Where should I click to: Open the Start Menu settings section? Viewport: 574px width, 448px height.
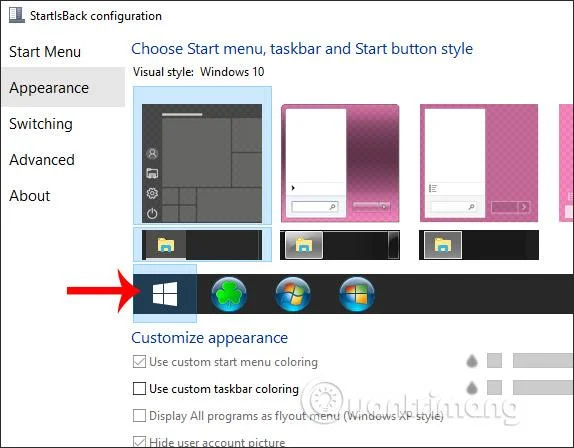pyautogui.click(x=45, y=52)
